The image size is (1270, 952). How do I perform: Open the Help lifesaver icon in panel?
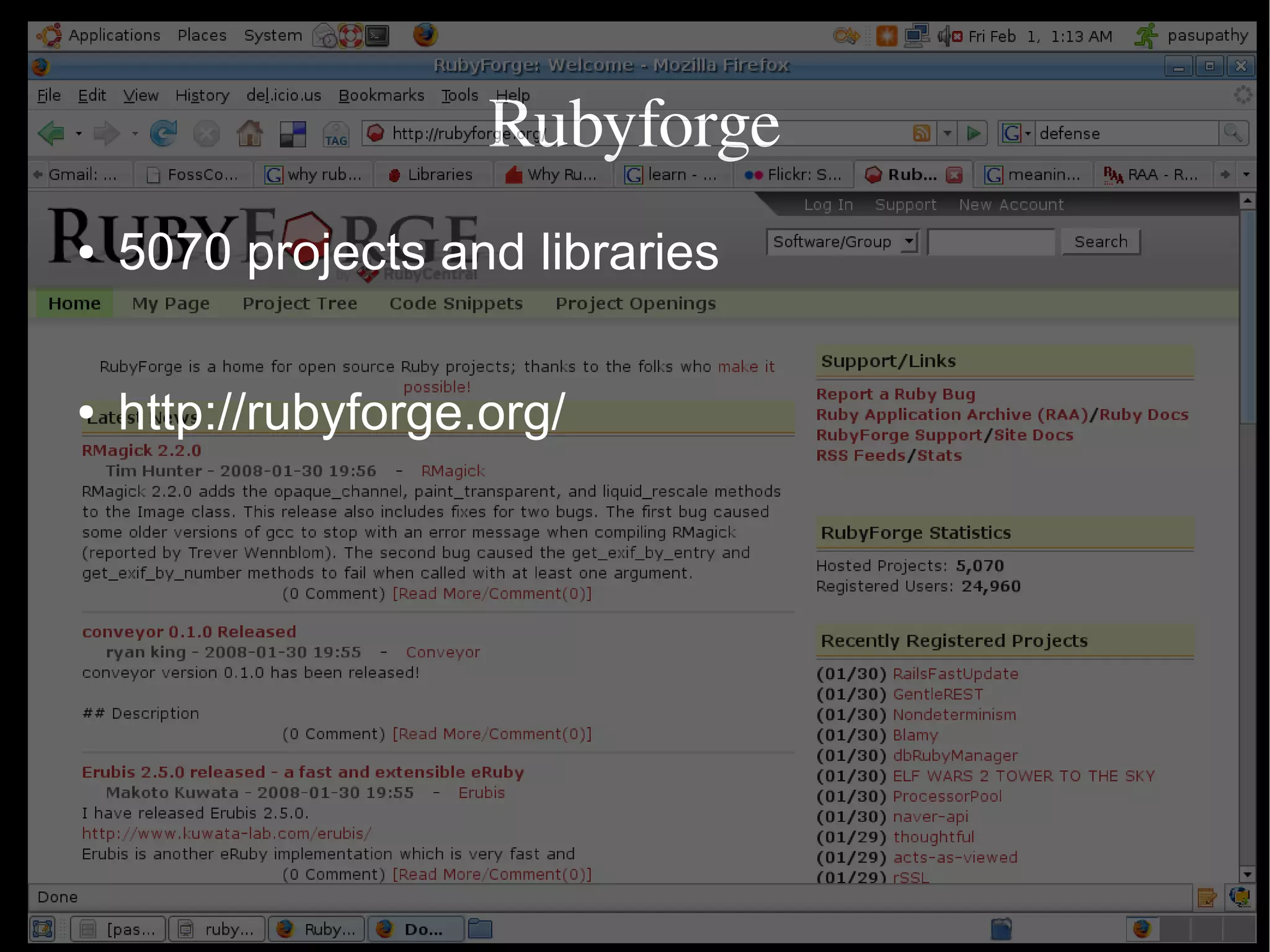350,35
